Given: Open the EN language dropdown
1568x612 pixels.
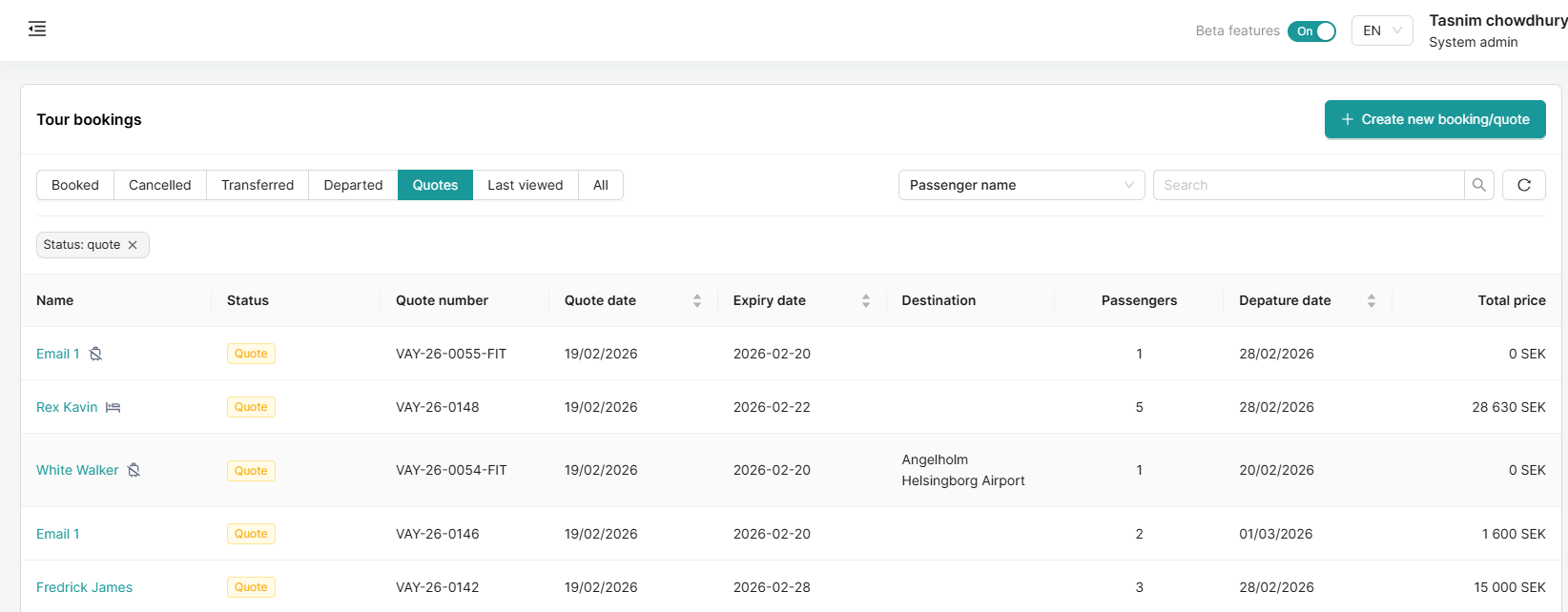Looking at the screenshot, I should coord(1381,31).
